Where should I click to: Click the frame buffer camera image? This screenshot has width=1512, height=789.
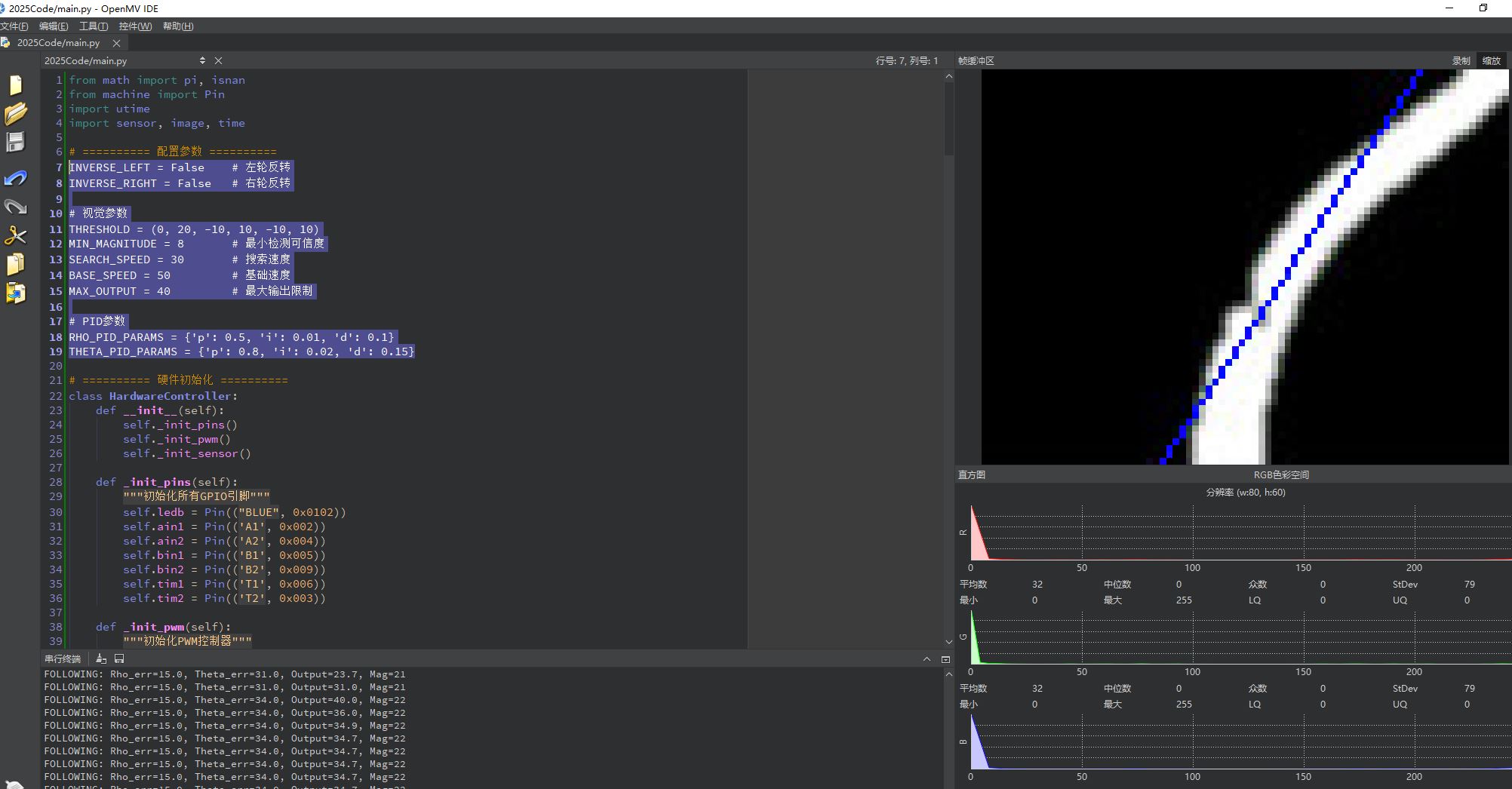1245,266
